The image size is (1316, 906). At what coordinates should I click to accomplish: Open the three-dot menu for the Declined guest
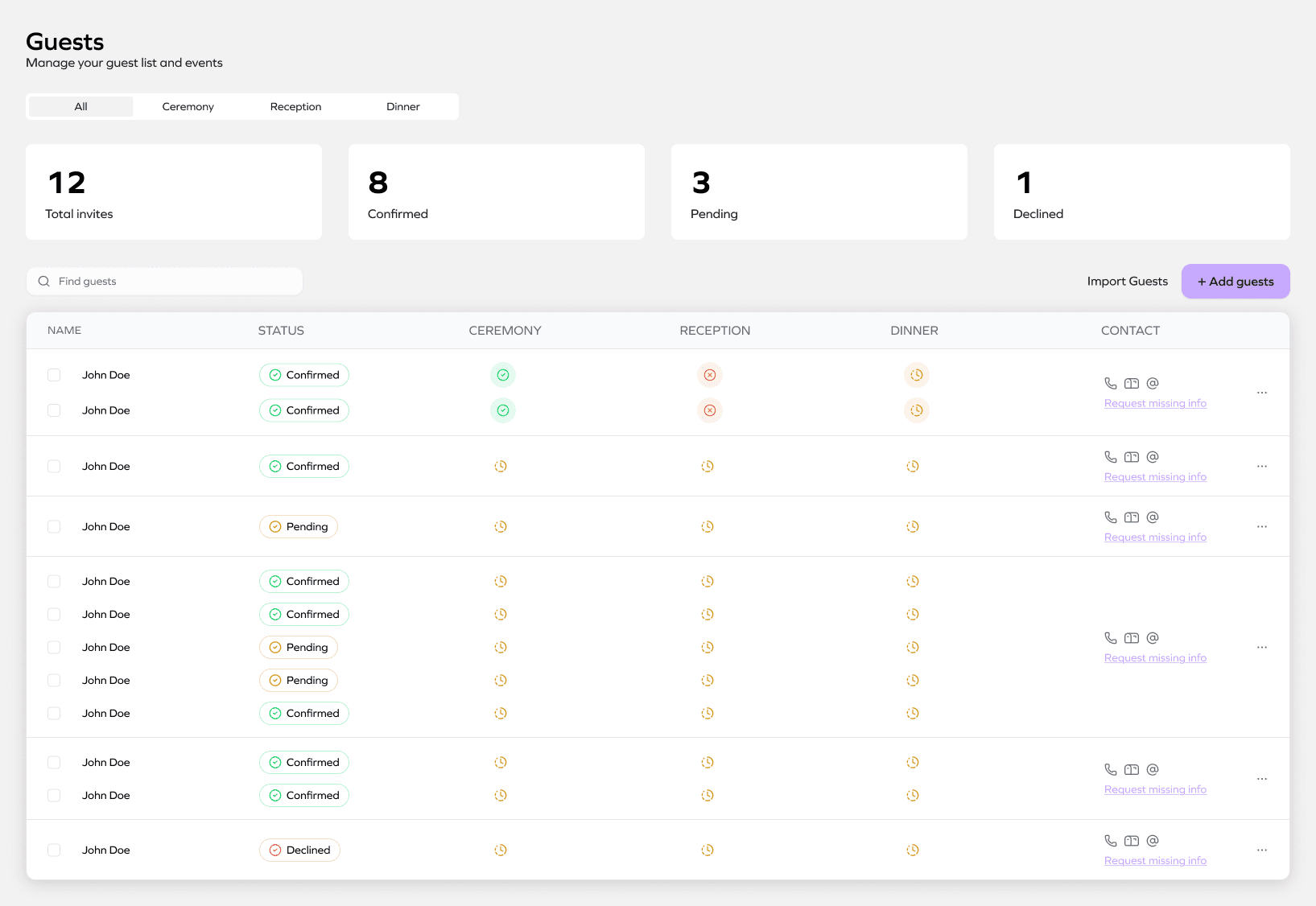(x=1262, y=850)
